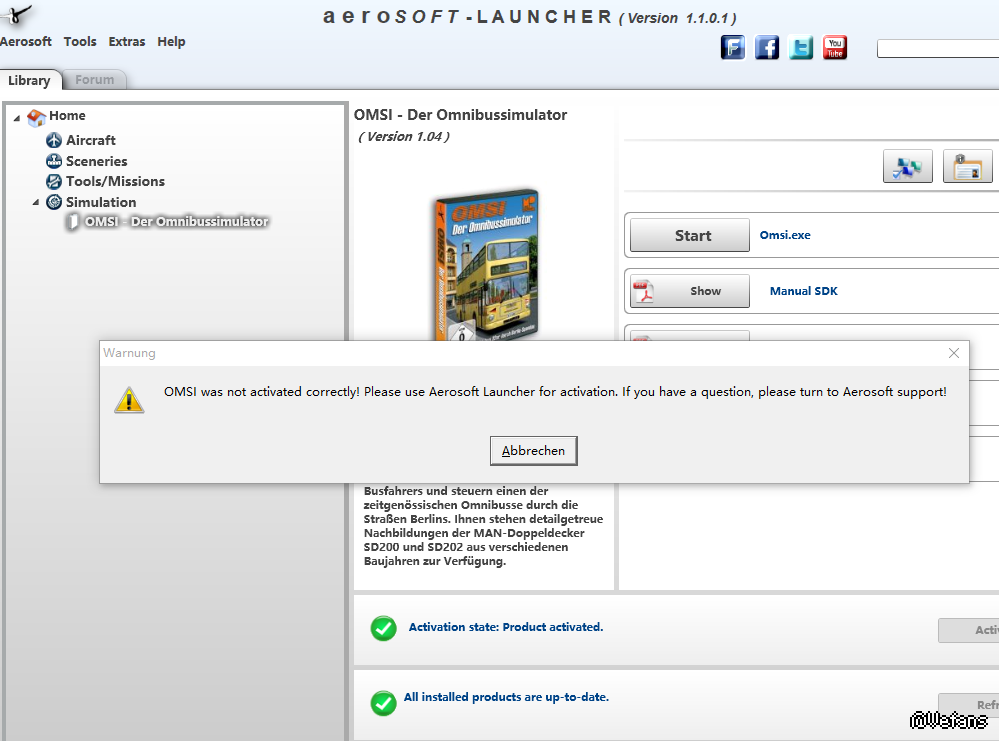This screenshot has width=999, height=741.
Task: Collapse the Simulation tree node
Action: [x=36, y=203]
